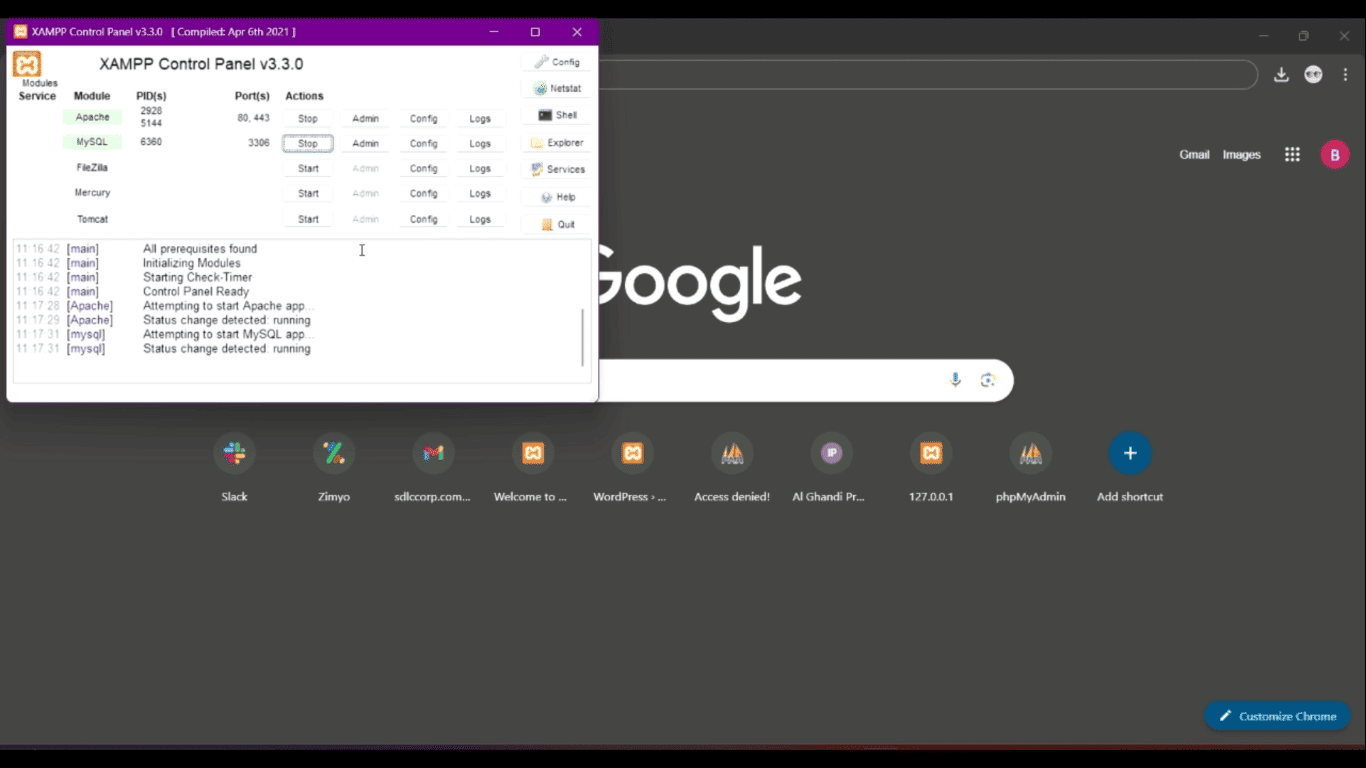The image size is (1366, 768).
Task: Click the XAMPP log scrollbar
Action: tap(583, 338)
